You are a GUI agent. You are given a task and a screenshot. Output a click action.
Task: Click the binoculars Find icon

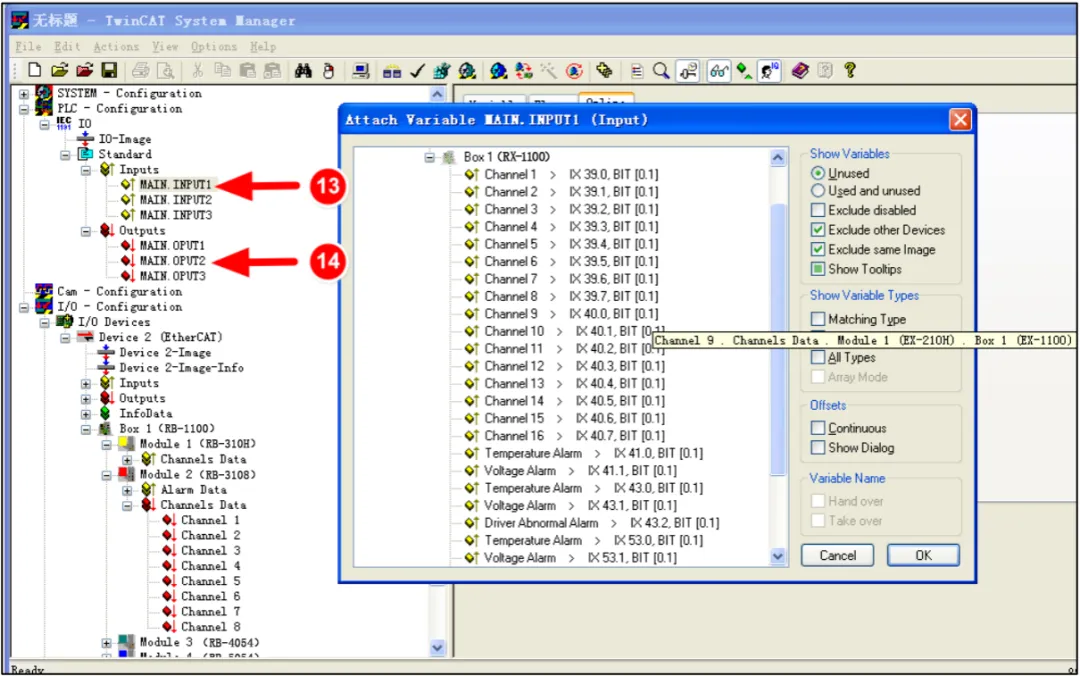pos(304,71)
